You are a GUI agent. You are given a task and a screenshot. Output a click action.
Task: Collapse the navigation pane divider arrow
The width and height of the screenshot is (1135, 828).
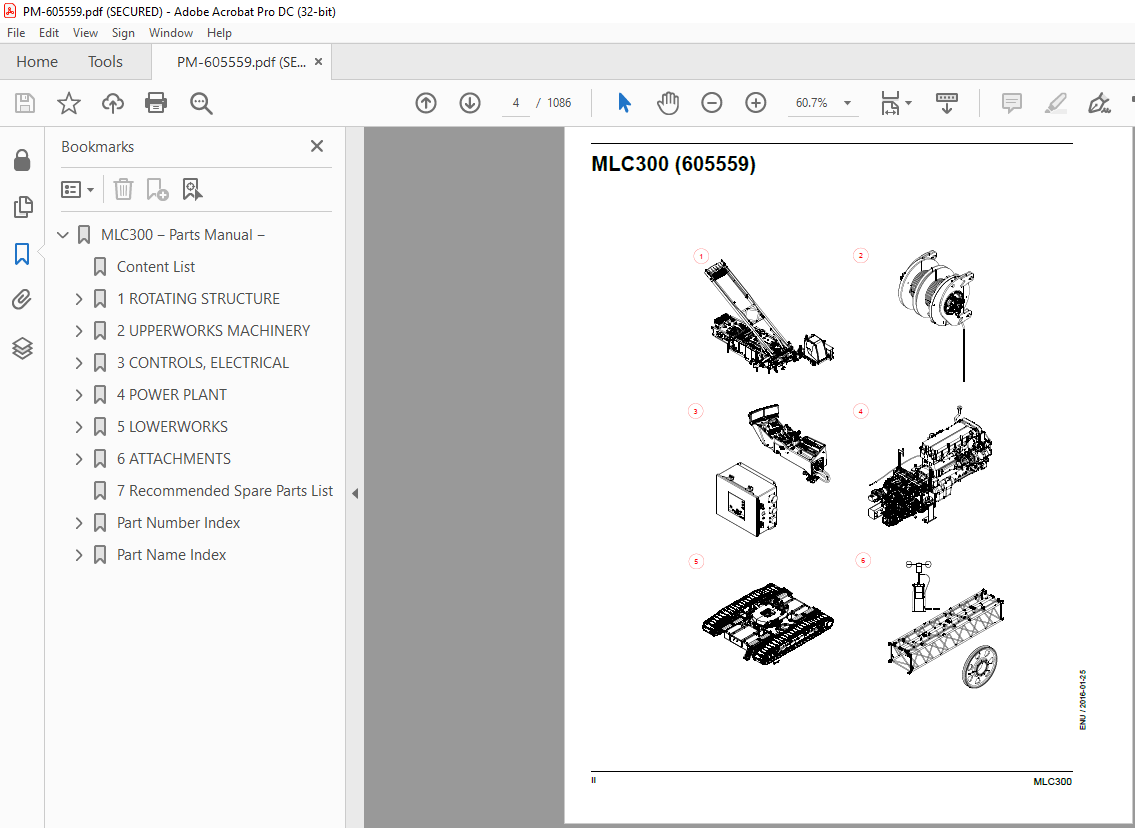(x=355, y=494)
